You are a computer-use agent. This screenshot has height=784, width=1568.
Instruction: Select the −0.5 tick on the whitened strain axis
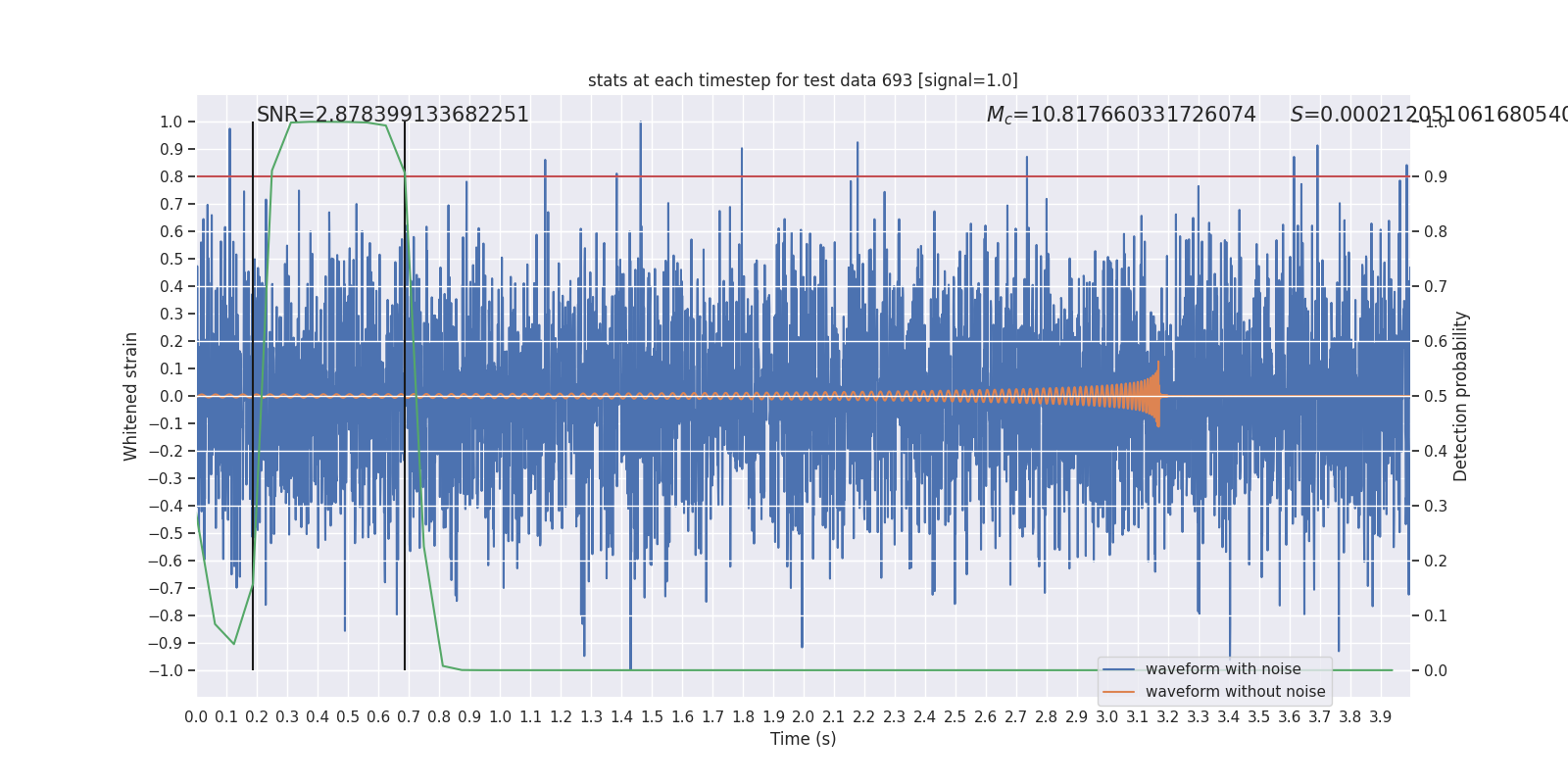[x=166, y=533]
